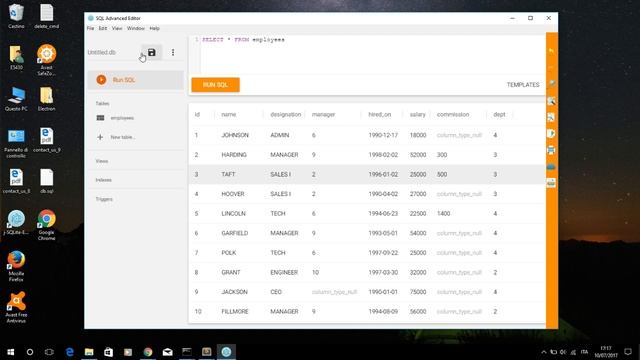Click the hired_on column header
This screenshot has height=360, width=640.
point(380,115)
